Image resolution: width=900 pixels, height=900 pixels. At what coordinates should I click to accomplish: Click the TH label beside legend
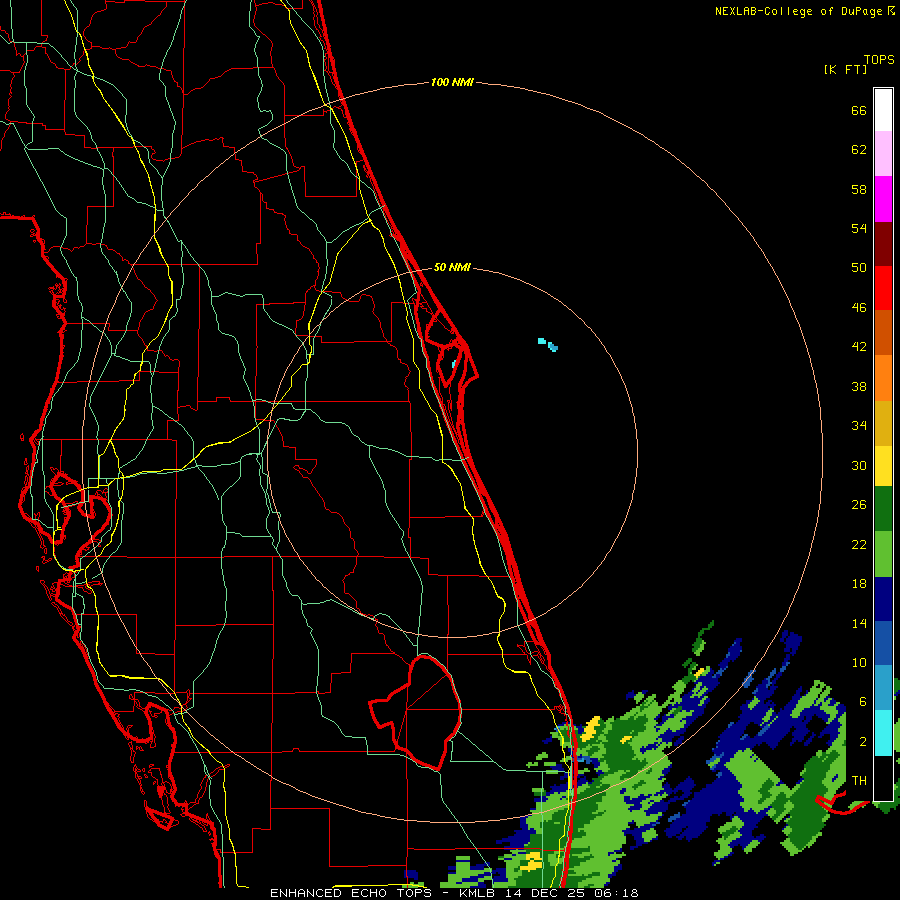coord(859,780)
